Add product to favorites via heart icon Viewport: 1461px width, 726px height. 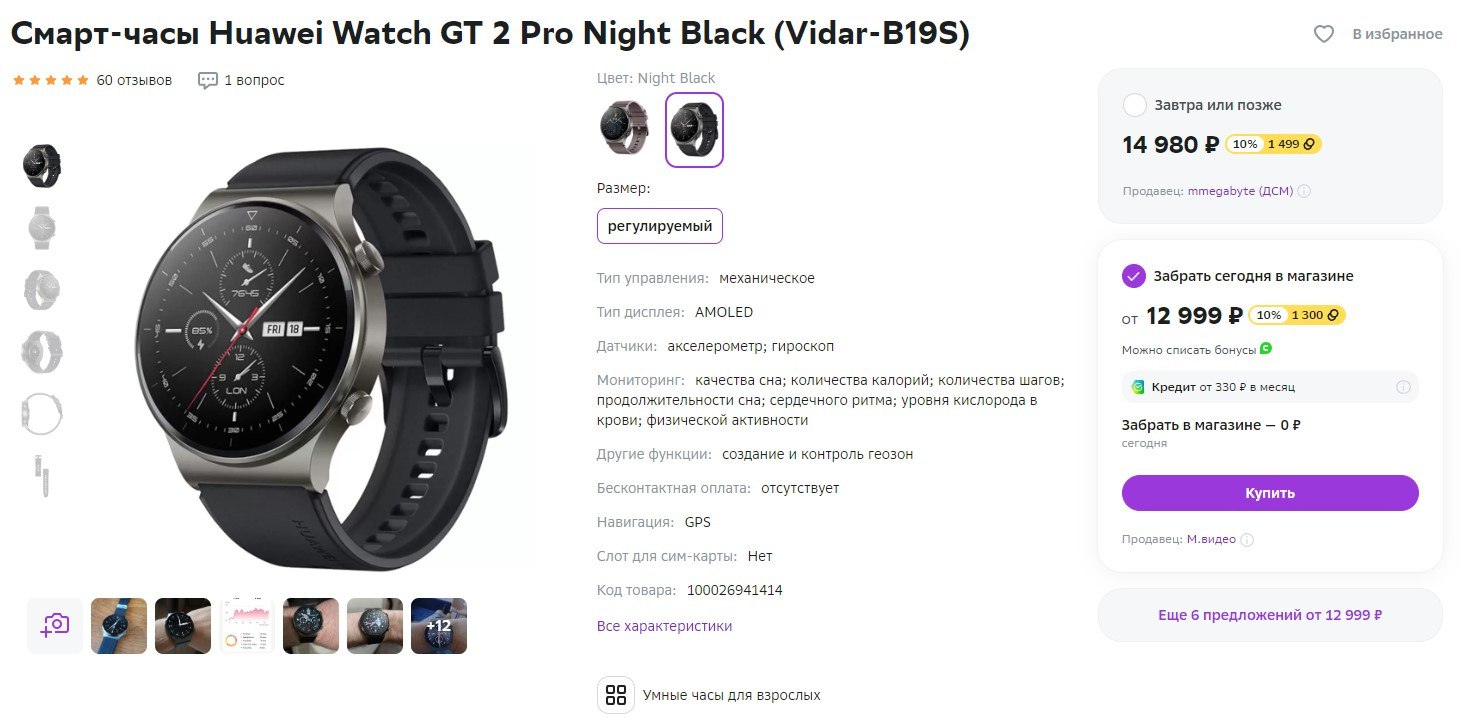tap(1323, 34)
